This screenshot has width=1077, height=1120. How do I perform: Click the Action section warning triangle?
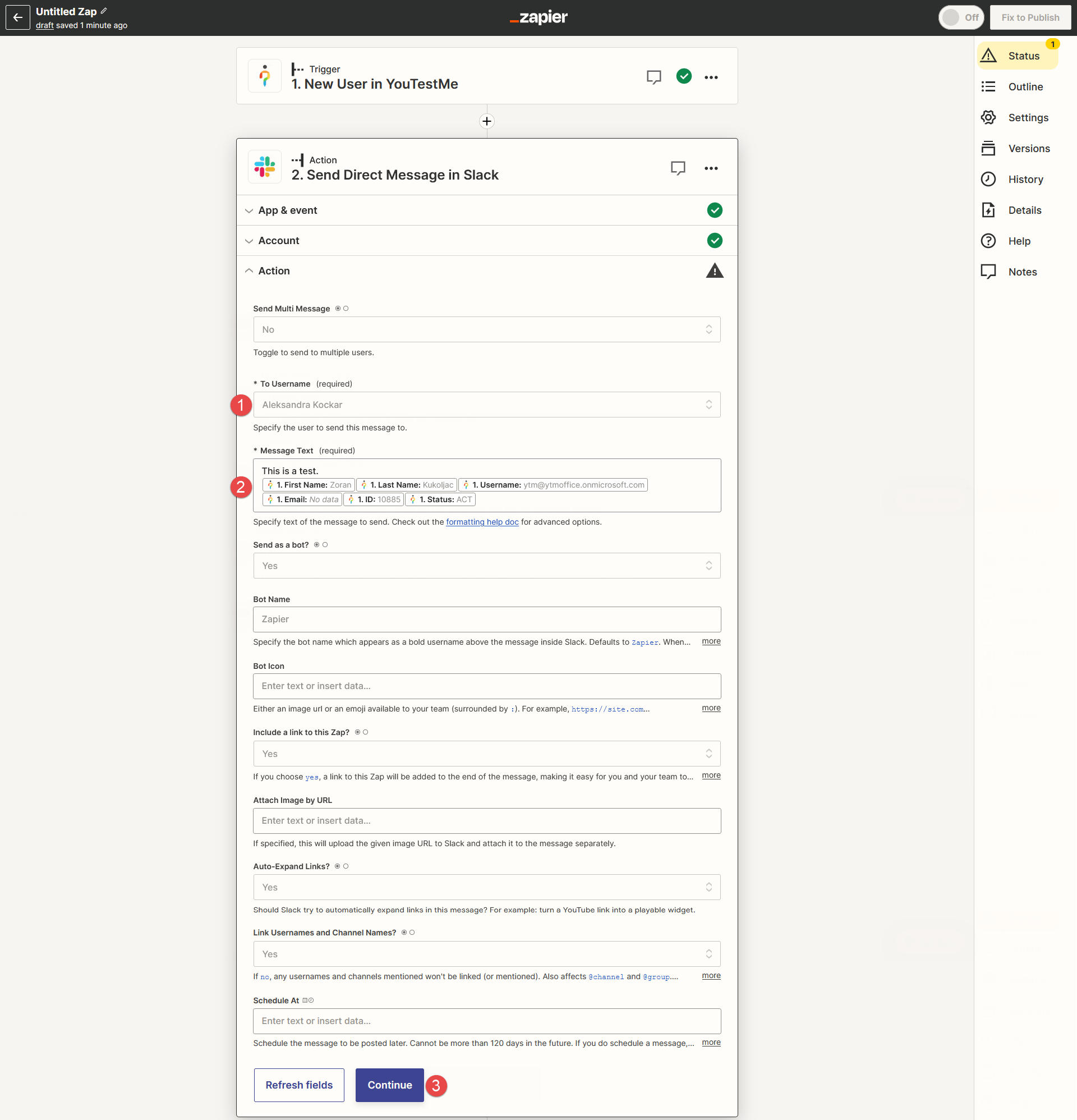(x=715, y=271)
